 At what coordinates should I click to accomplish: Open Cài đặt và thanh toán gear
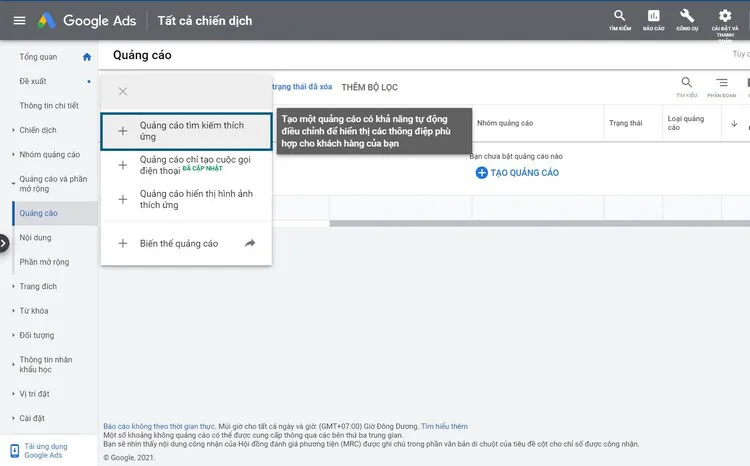[725, 20]
